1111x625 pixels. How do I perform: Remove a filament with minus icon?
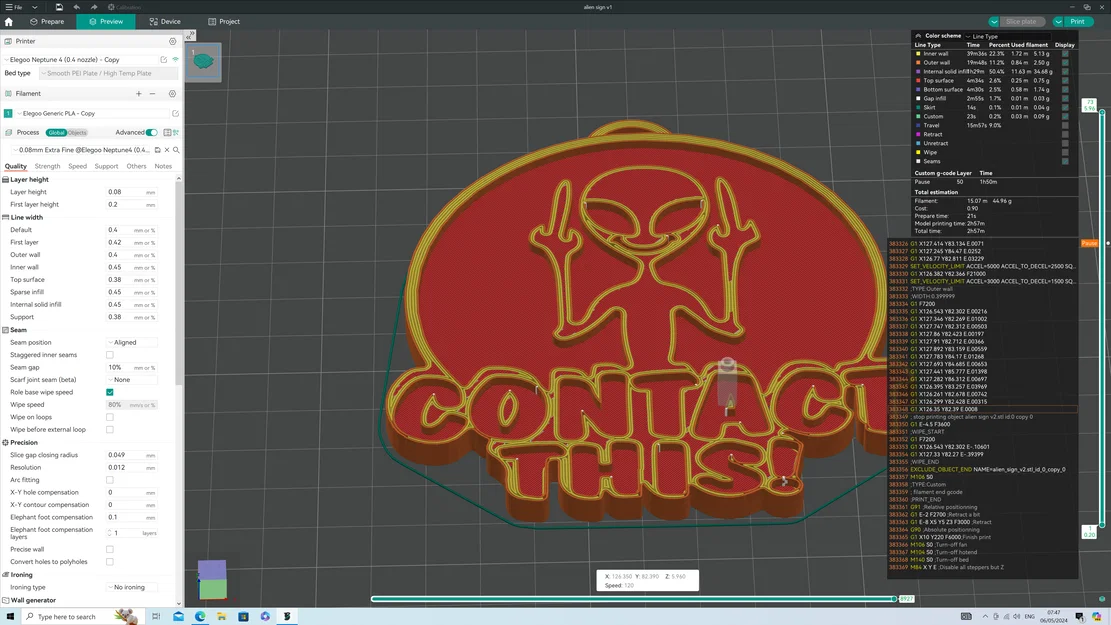[x=152, y=94]
